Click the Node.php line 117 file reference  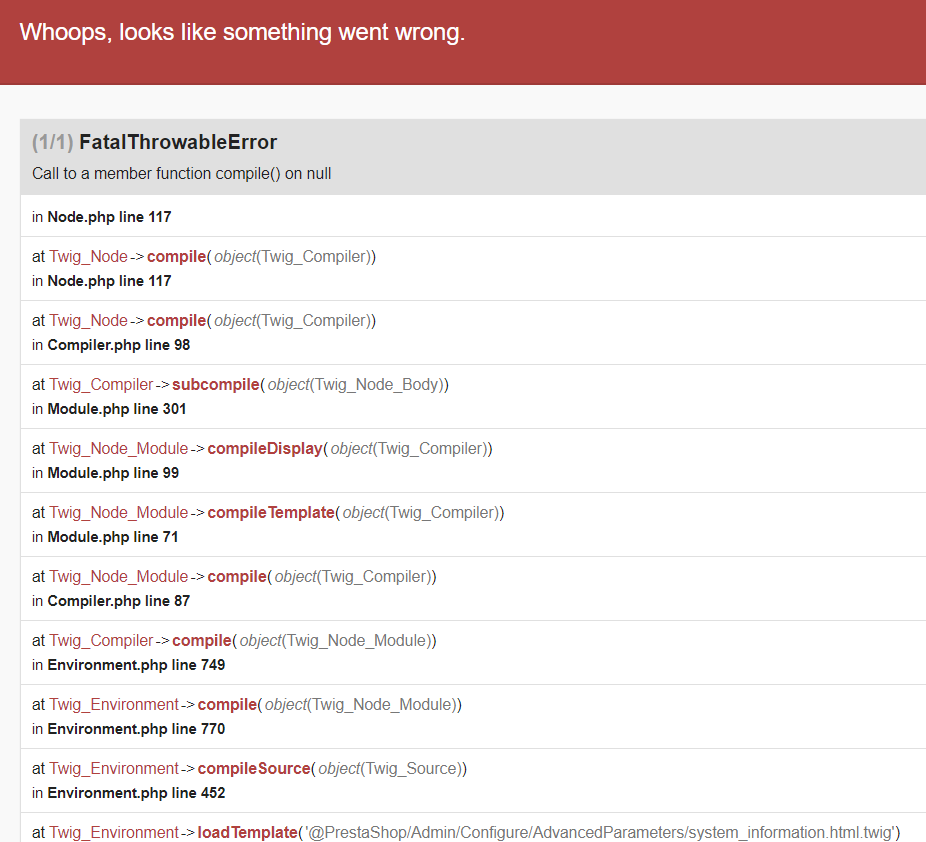click(108, 216)
